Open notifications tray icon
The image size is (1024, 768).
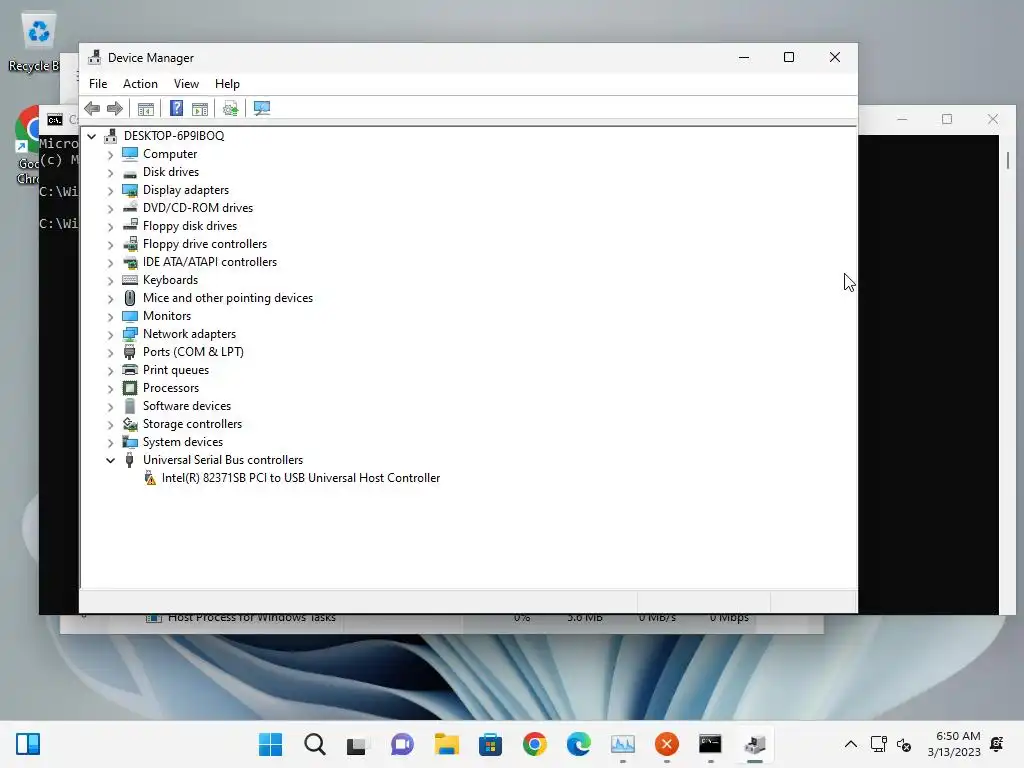(997, 744)
